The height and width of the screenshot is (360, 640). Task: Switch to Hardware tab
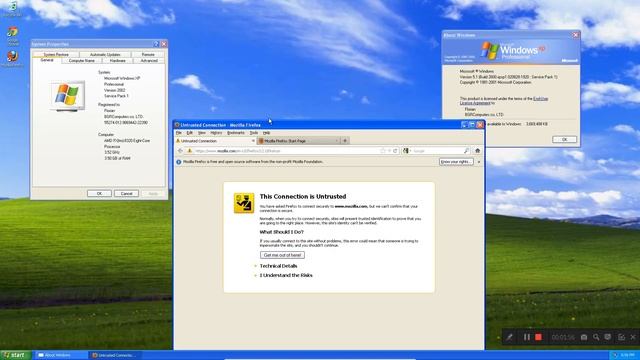point(118,60)
